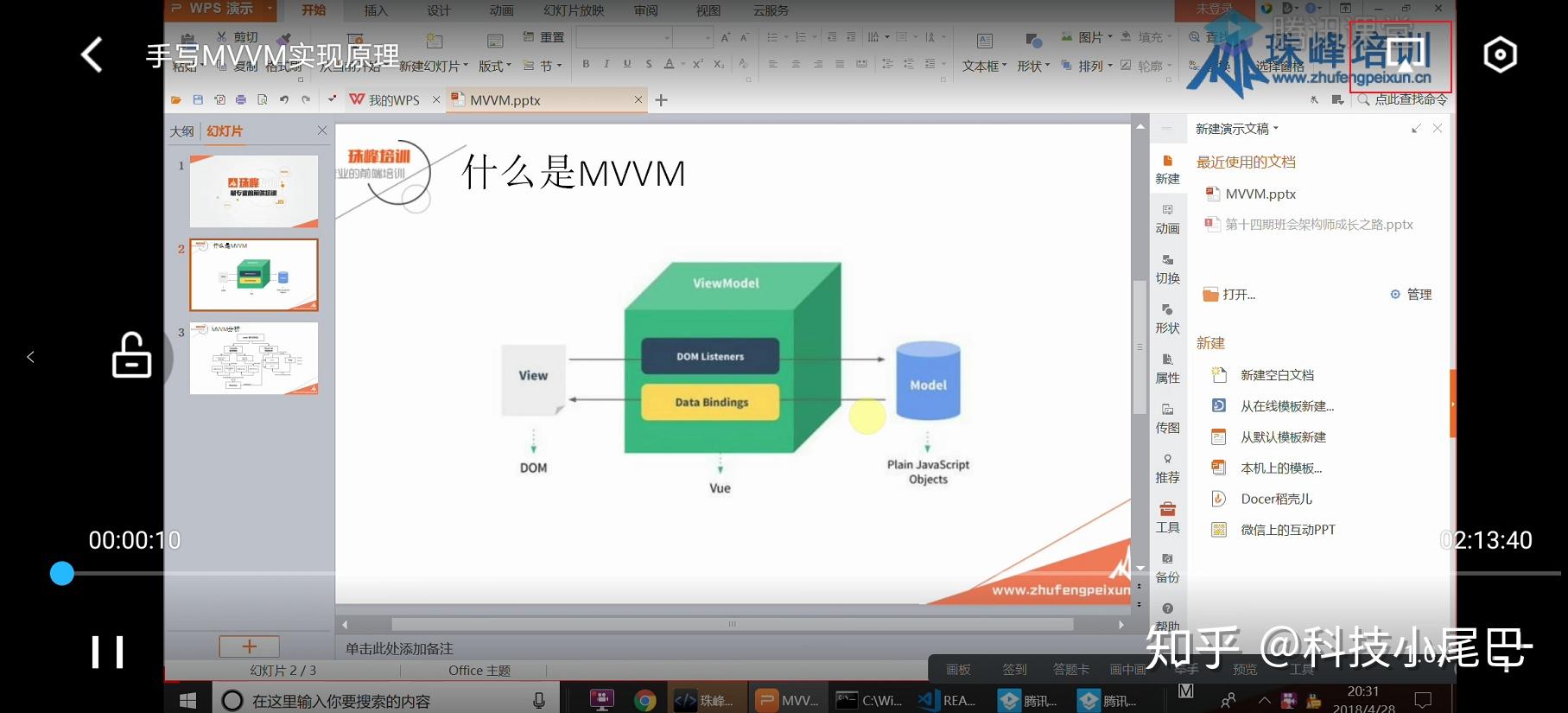Expand the 版式 layout dropdown
This screenshot has width=1568, height=713.
[494, 66]
